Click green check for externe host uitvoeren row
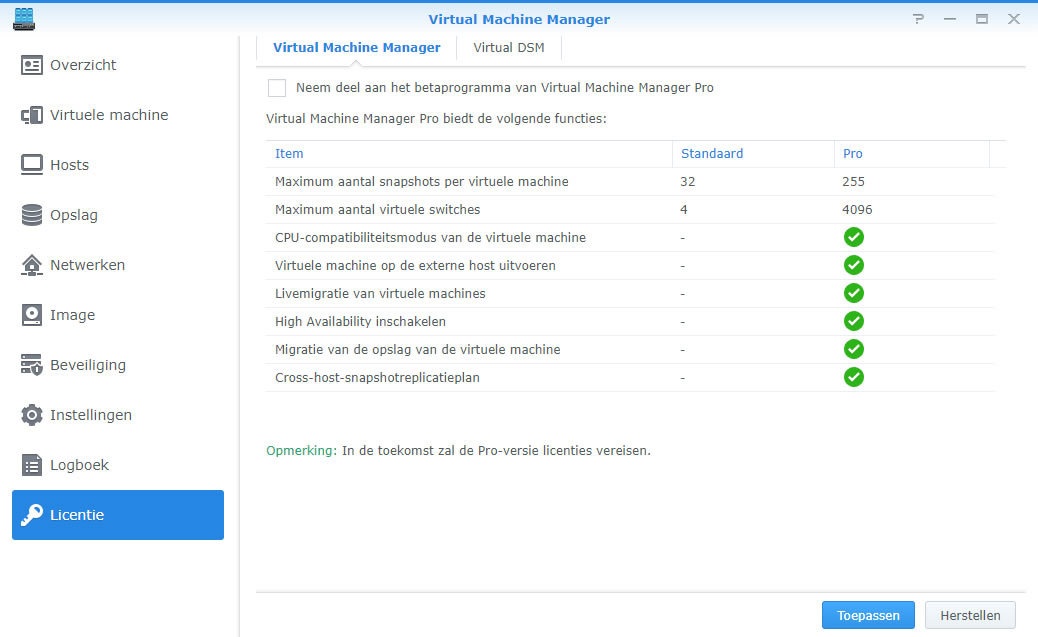 (x=854, y=265)
